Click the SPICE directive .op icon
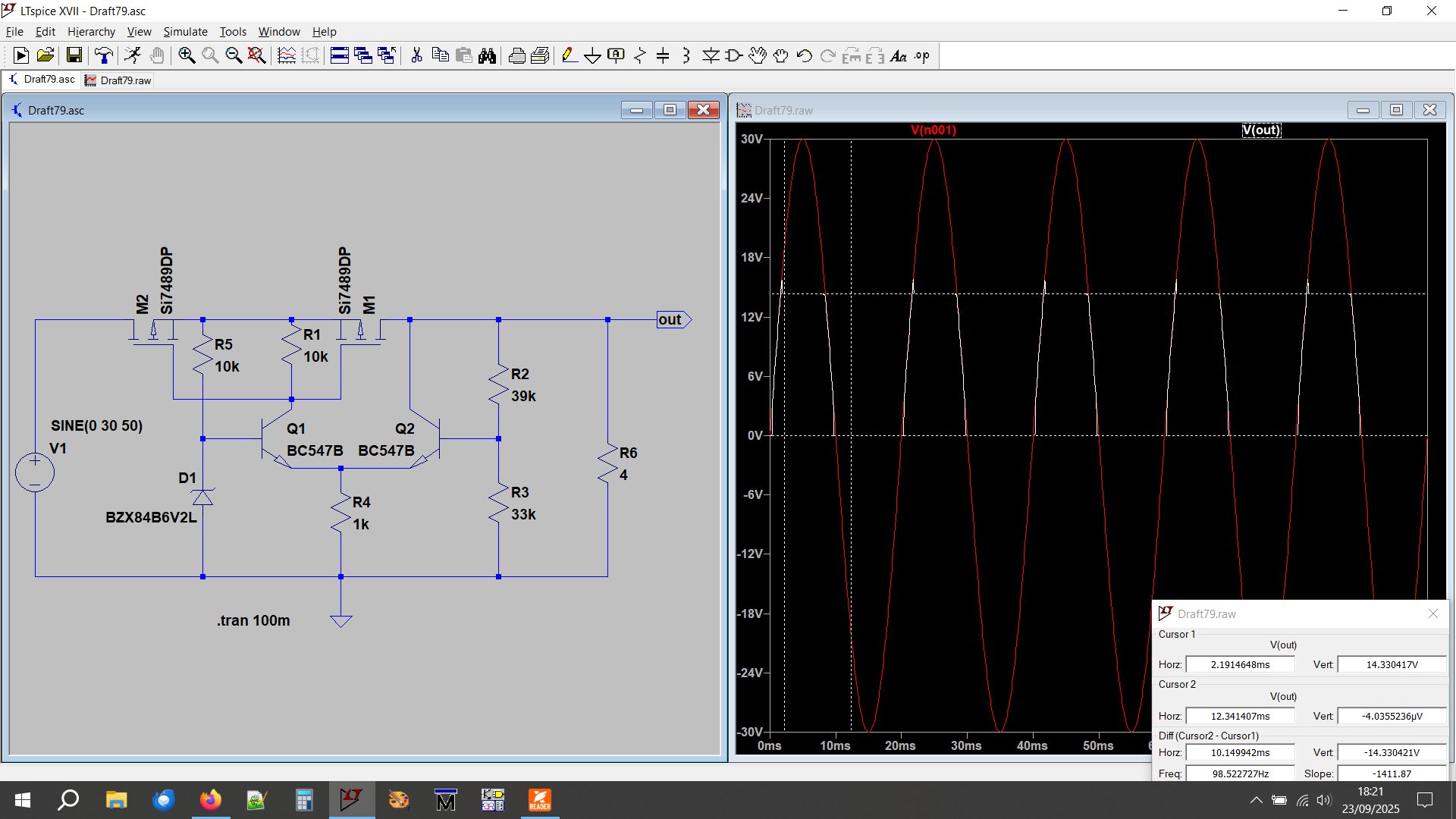The height and width of the screenshot is (819, 1456). pyautogui.click(x=922, y=55)
